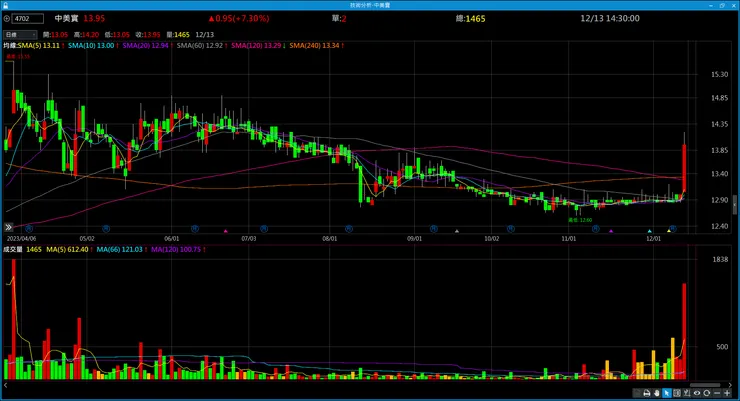Image resolution: width=740 pixels, height=401 pixels.
Task: Click the white triangle marker after 09/01
Action: (x=456, y=231)
